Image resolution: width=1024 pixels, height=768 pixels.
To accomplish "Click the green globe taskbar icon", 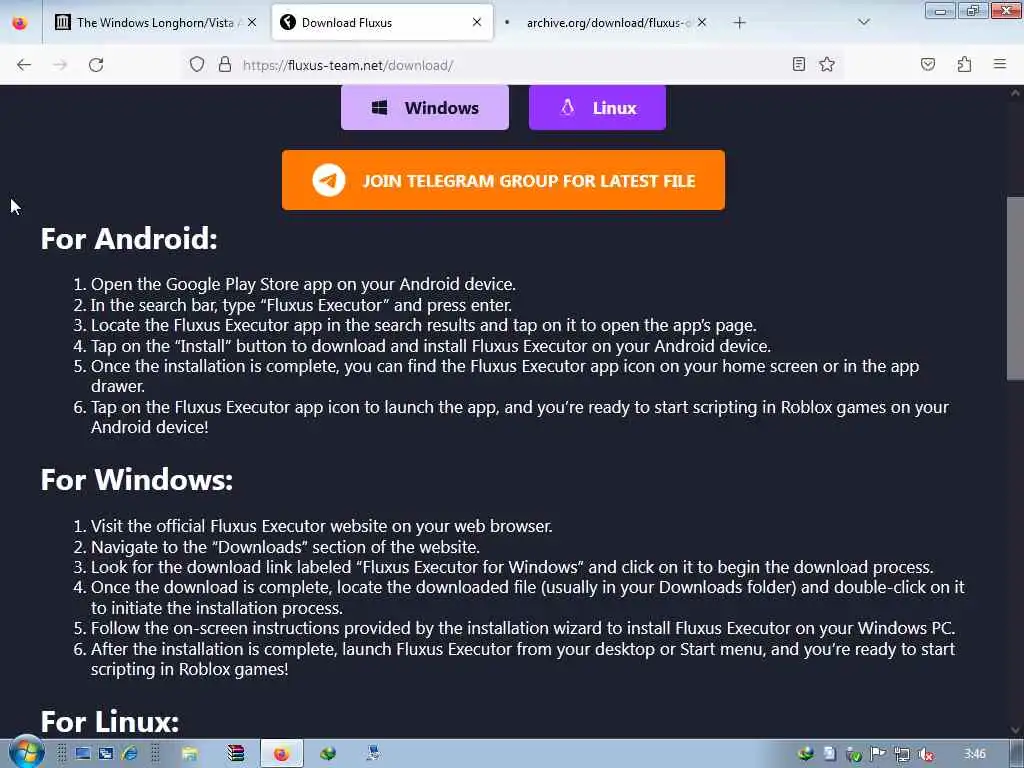I will pyautogui.click(x=327, y=754).
